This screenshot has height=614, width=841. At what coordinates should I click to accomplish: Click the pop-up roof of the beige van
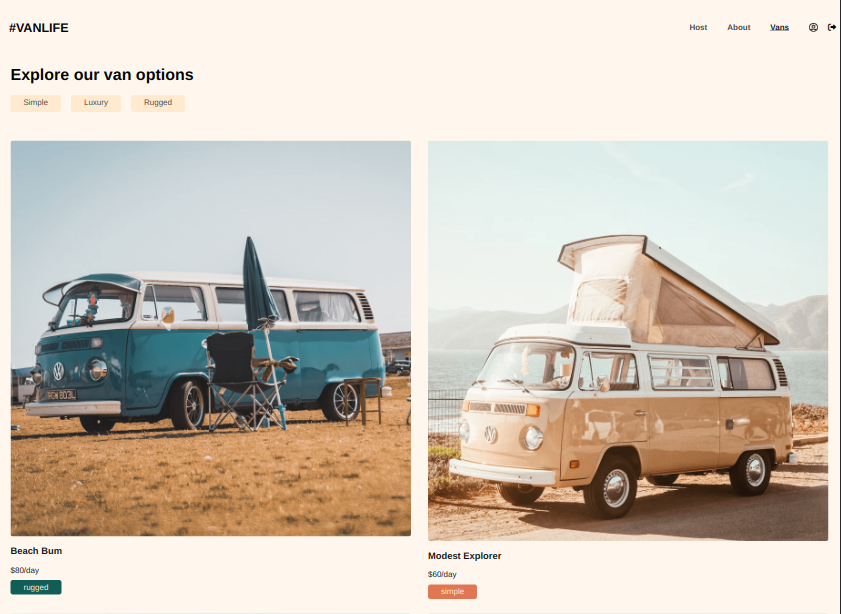click(x=667, y=292)
